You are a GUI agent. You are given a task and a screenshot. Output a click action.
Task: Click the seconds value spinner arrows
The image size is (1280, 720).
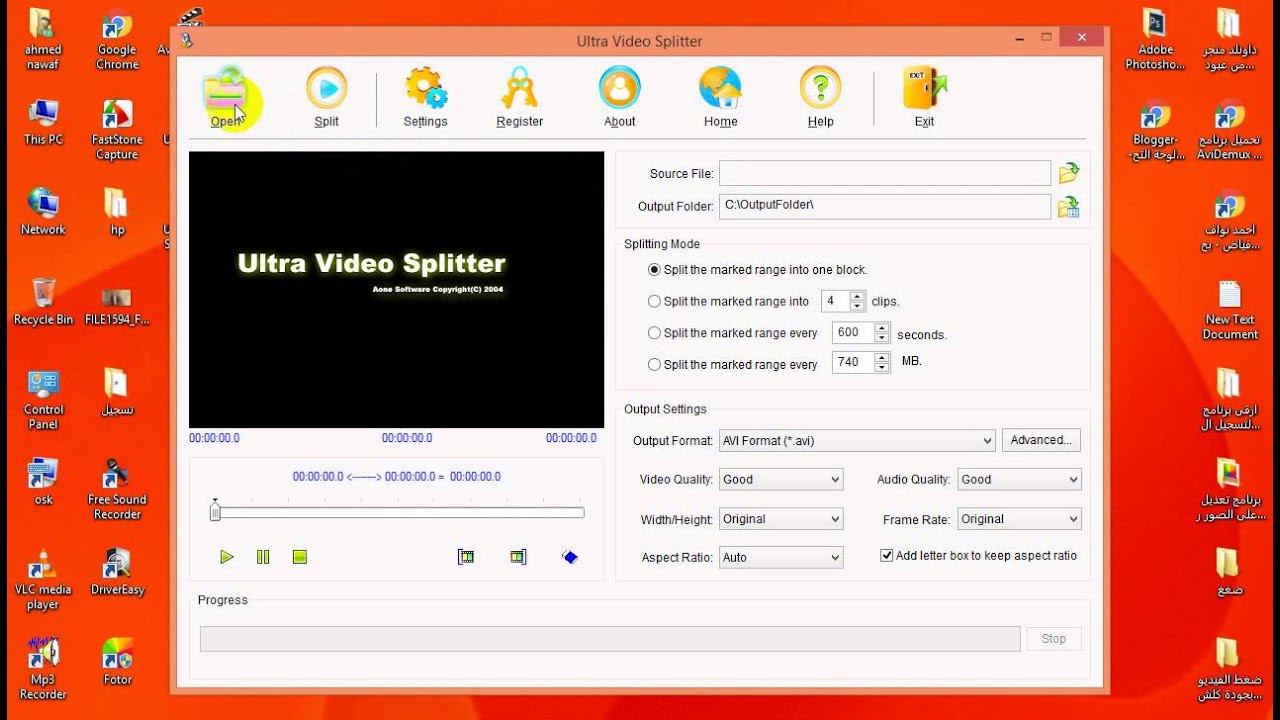pos(881,333)
